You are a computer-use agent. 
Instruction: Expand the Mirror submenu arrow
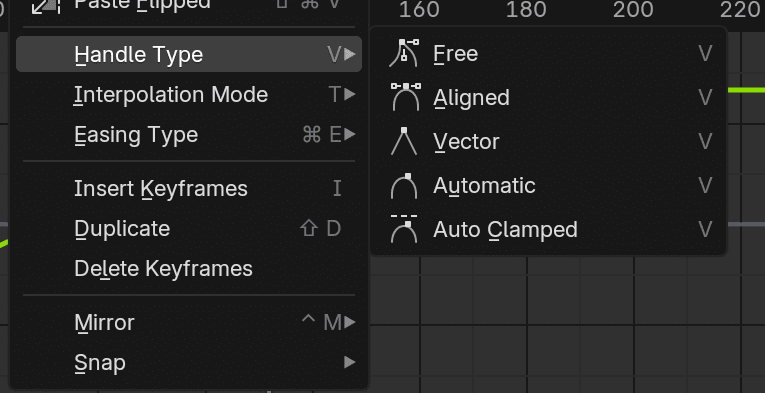350,322
